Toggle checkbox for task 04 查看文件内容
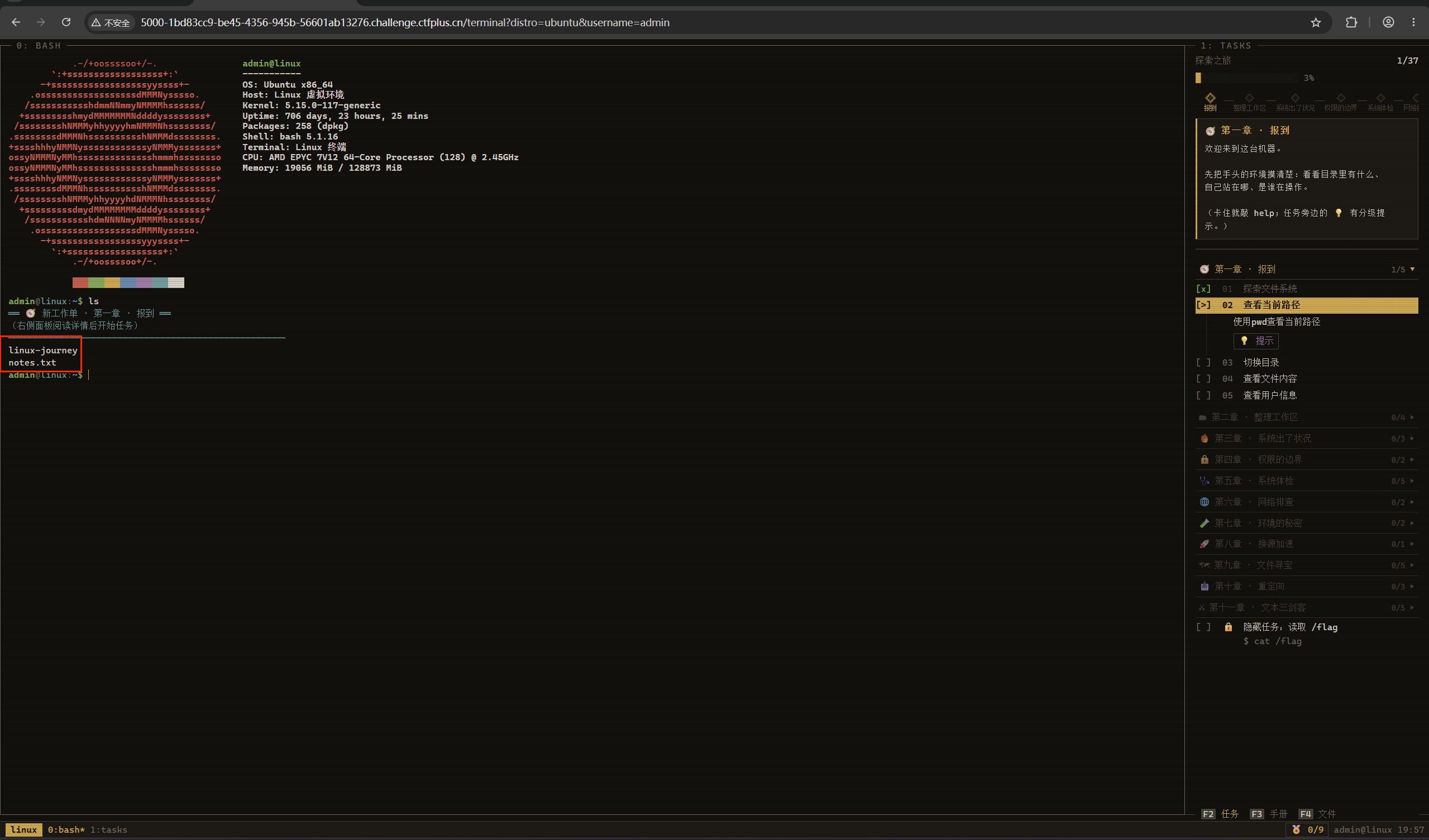 (1203, 378)
